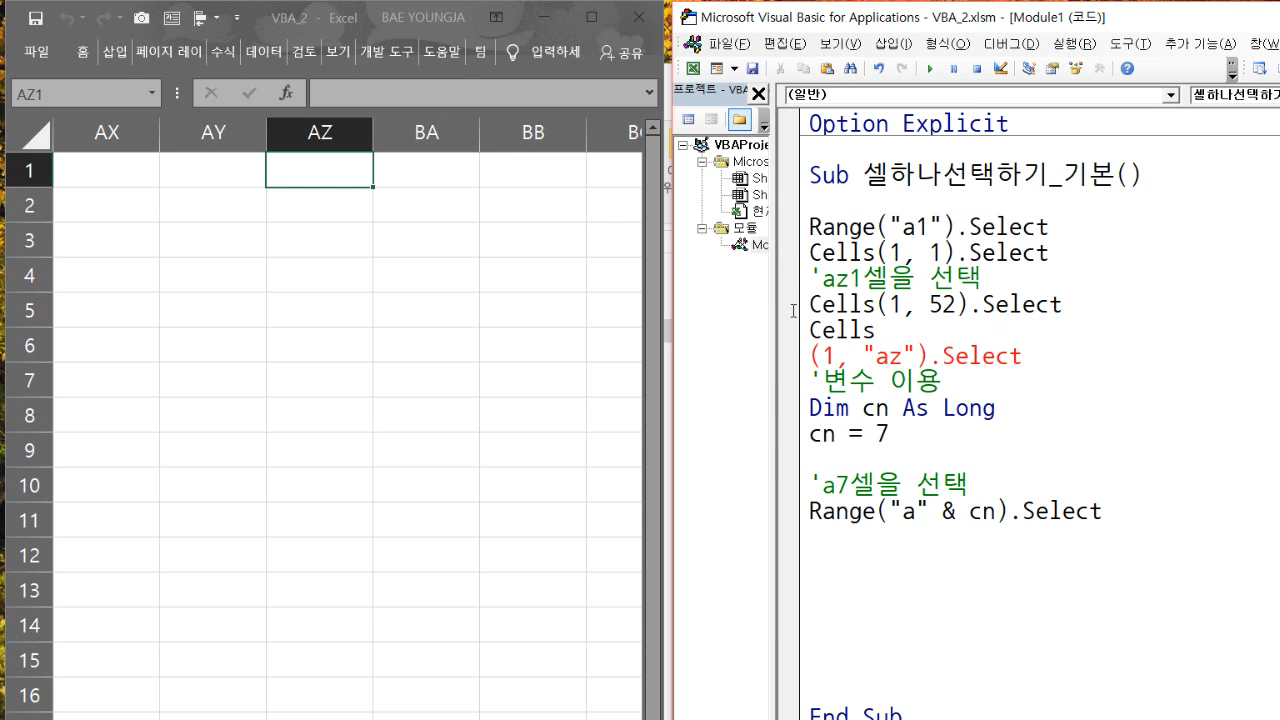
Task: Save VBA_2.xlsm via VBA toolbar disk icon
Action: click(x=752, y=69)
